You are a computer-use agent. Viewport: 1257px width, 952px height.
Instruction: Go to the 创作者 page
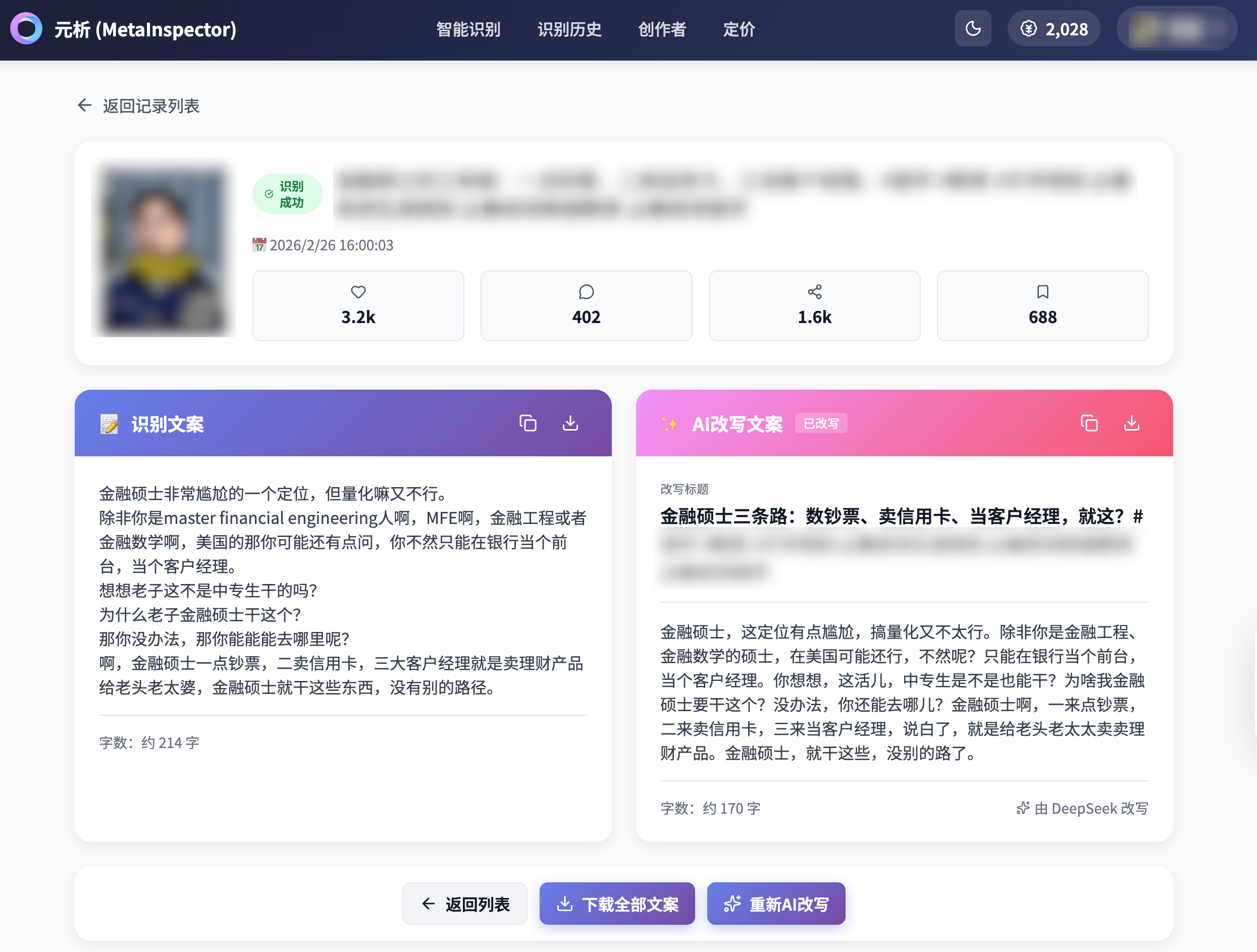pos(661,29)
